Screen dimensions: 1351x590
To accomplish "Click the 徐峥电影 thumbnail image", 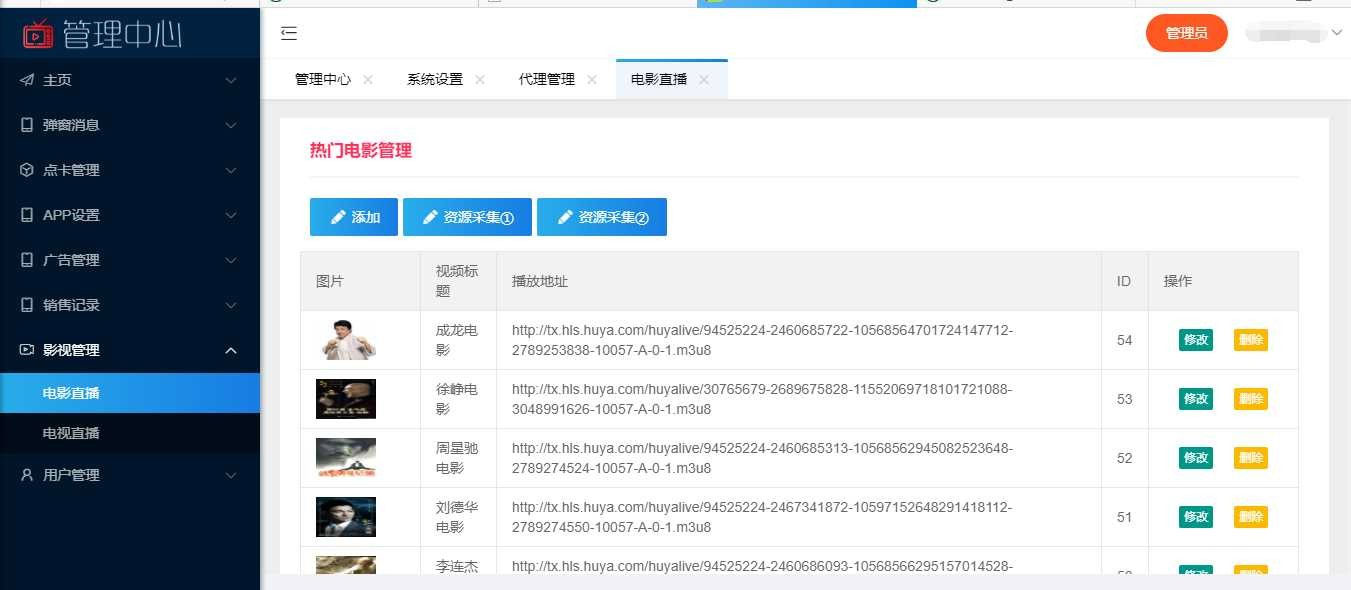I will click(345, 398).
